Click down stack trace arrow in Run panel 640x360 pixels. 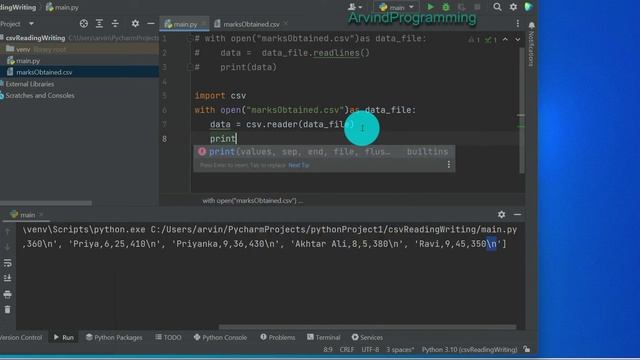7,247
